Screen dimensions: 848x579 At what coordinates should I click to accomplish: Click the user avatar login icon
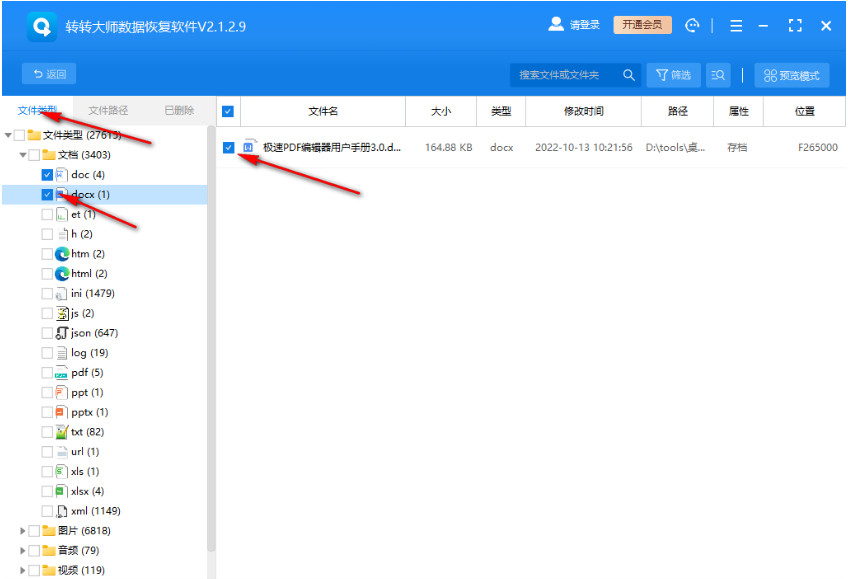coord(556,25)
